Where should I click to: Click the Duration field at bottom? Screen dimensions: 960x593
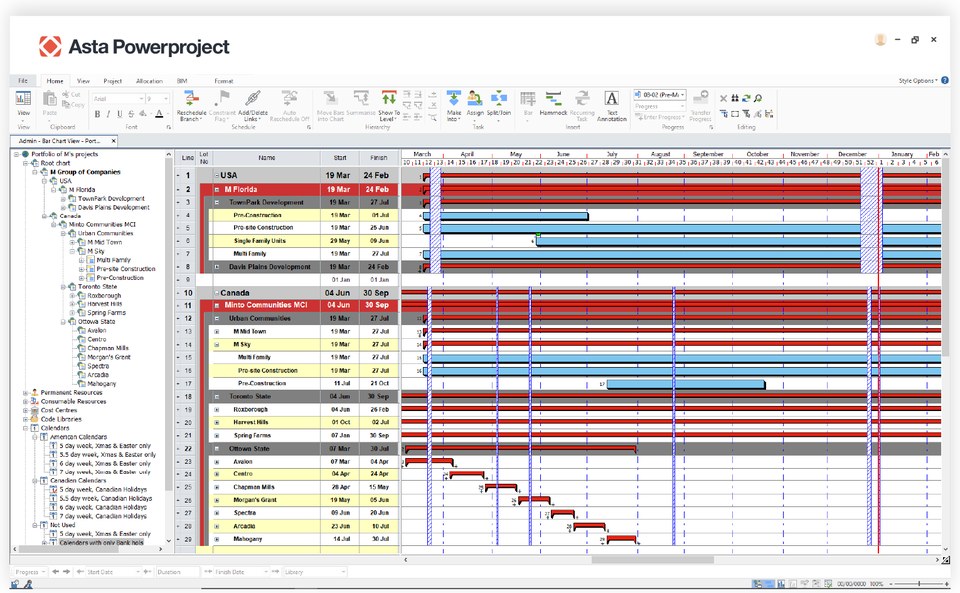tap(177, 572)
